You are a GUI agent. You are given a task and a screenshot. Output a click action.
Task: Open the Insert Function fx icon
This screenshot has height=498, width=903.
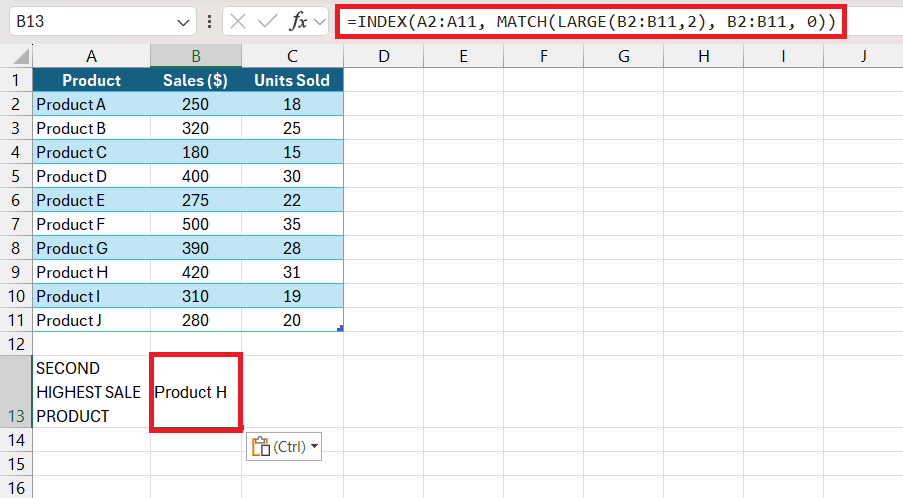pyautogui.click(x=298, y=22)
